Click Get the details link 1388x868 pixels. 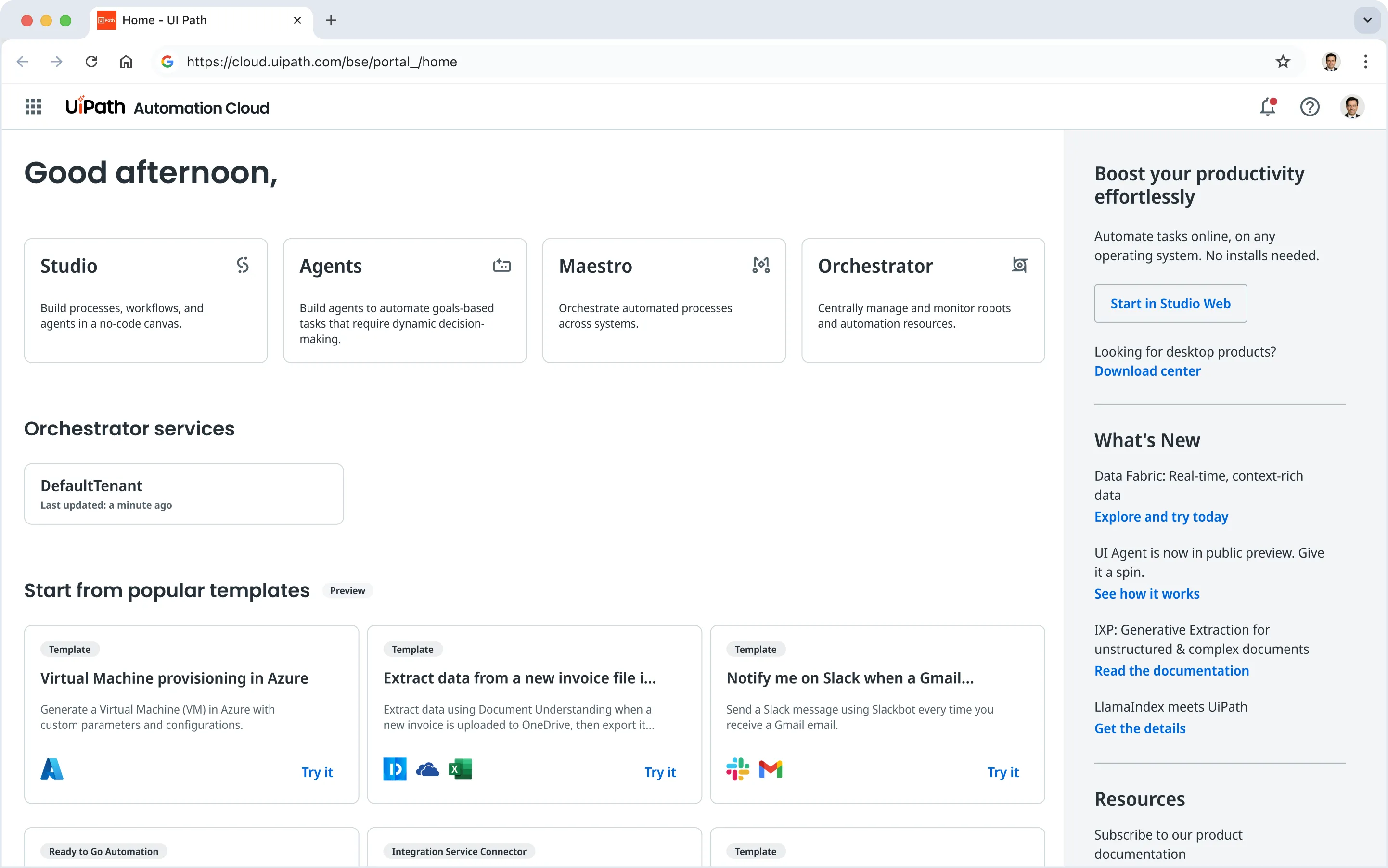[x=1139, y=728]
